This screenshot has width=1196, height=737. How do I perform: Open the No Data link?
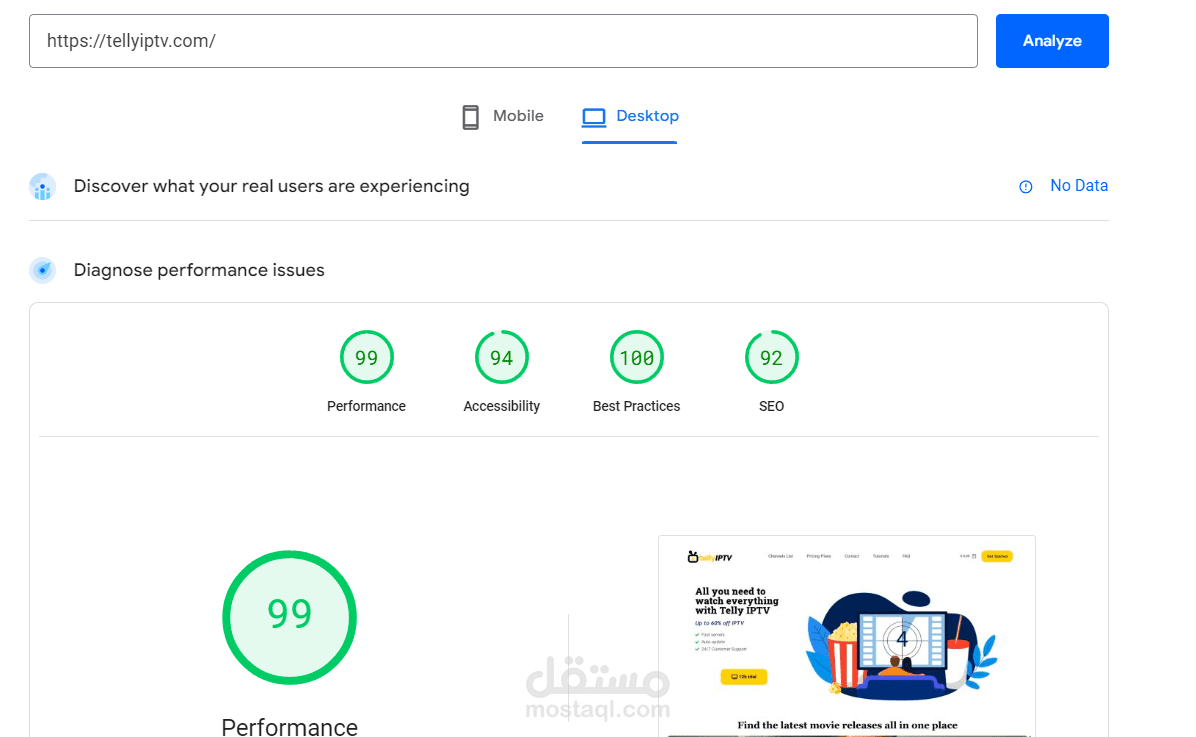pyautogui.click(x=1079, y=185)
